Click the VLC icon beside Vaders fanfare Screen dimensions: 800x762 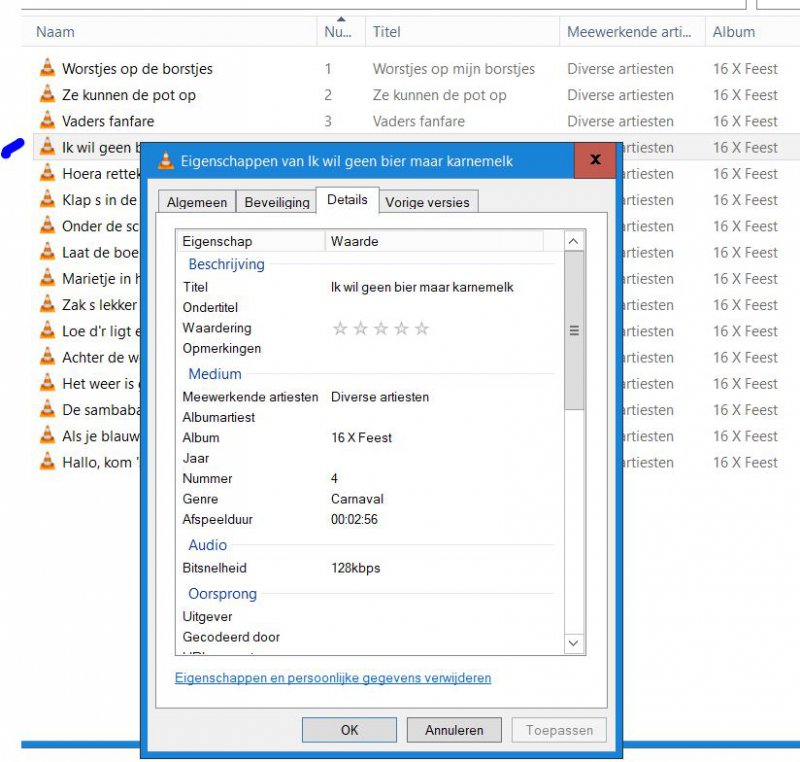pyautogui.click(x=47, y=121)
